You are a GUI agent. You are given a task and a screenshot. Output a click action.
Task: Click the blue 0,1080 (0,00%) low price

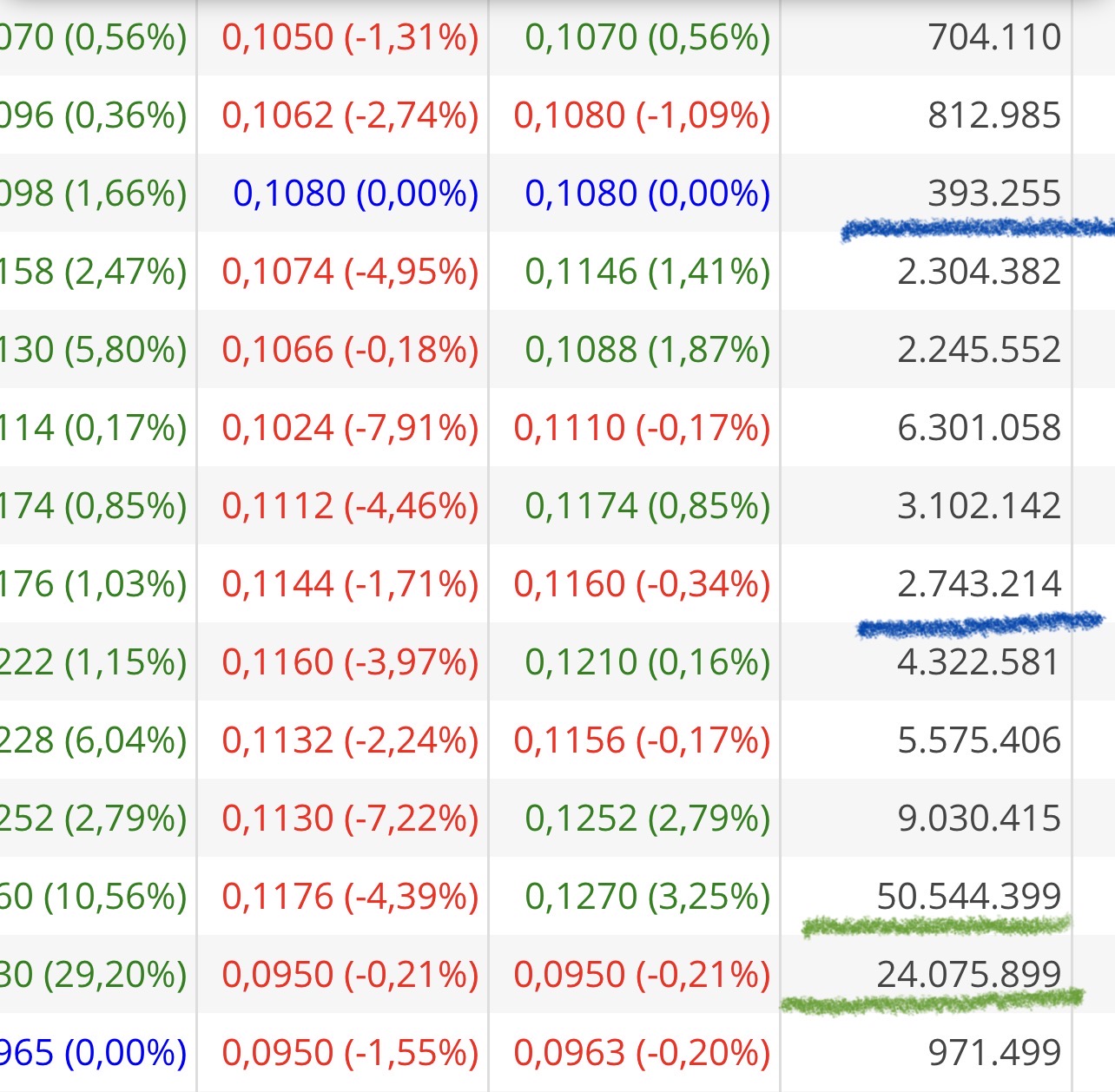pos(356,194)
